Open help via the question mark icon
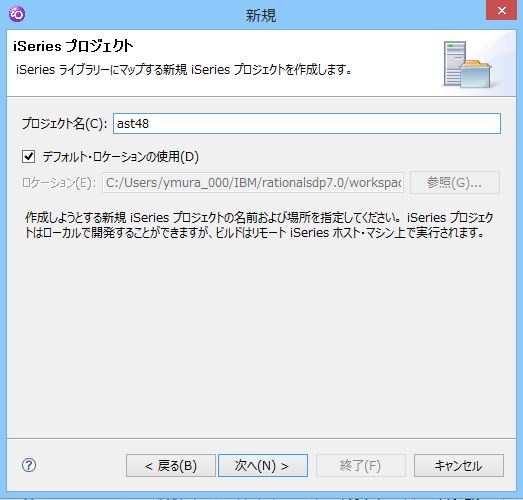 pyautogui.click(x=29, y=465)
